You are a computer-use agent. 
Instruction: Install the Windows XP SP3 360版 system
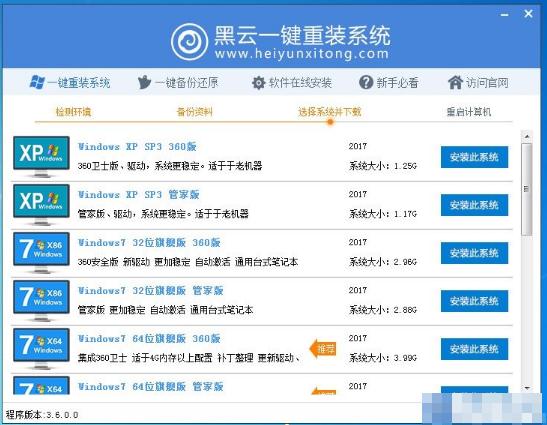(x=474, y=157)
